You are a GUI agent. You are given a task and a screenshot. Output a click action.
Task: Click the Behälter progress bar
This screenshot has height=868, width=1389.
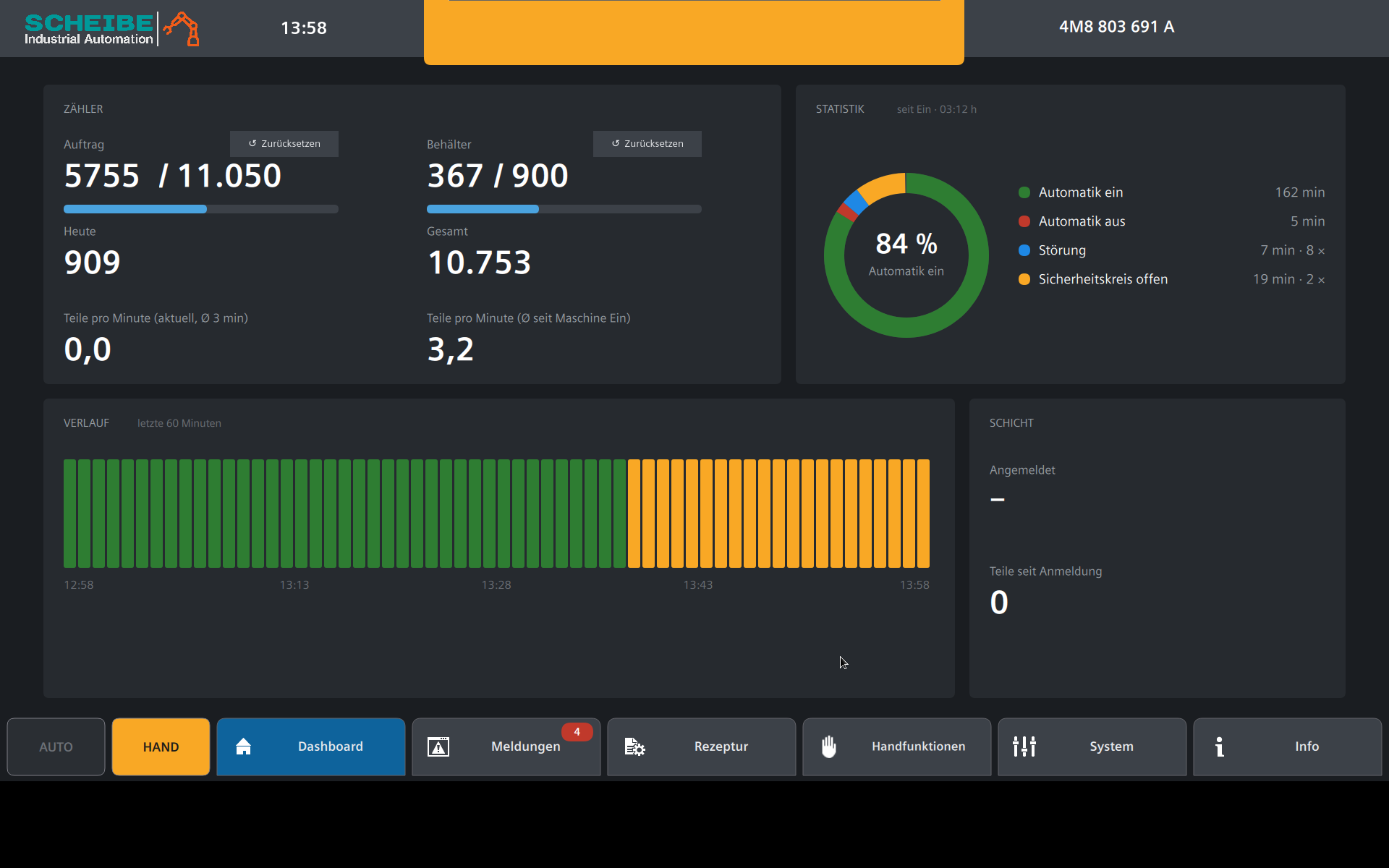tap(564, 209)
